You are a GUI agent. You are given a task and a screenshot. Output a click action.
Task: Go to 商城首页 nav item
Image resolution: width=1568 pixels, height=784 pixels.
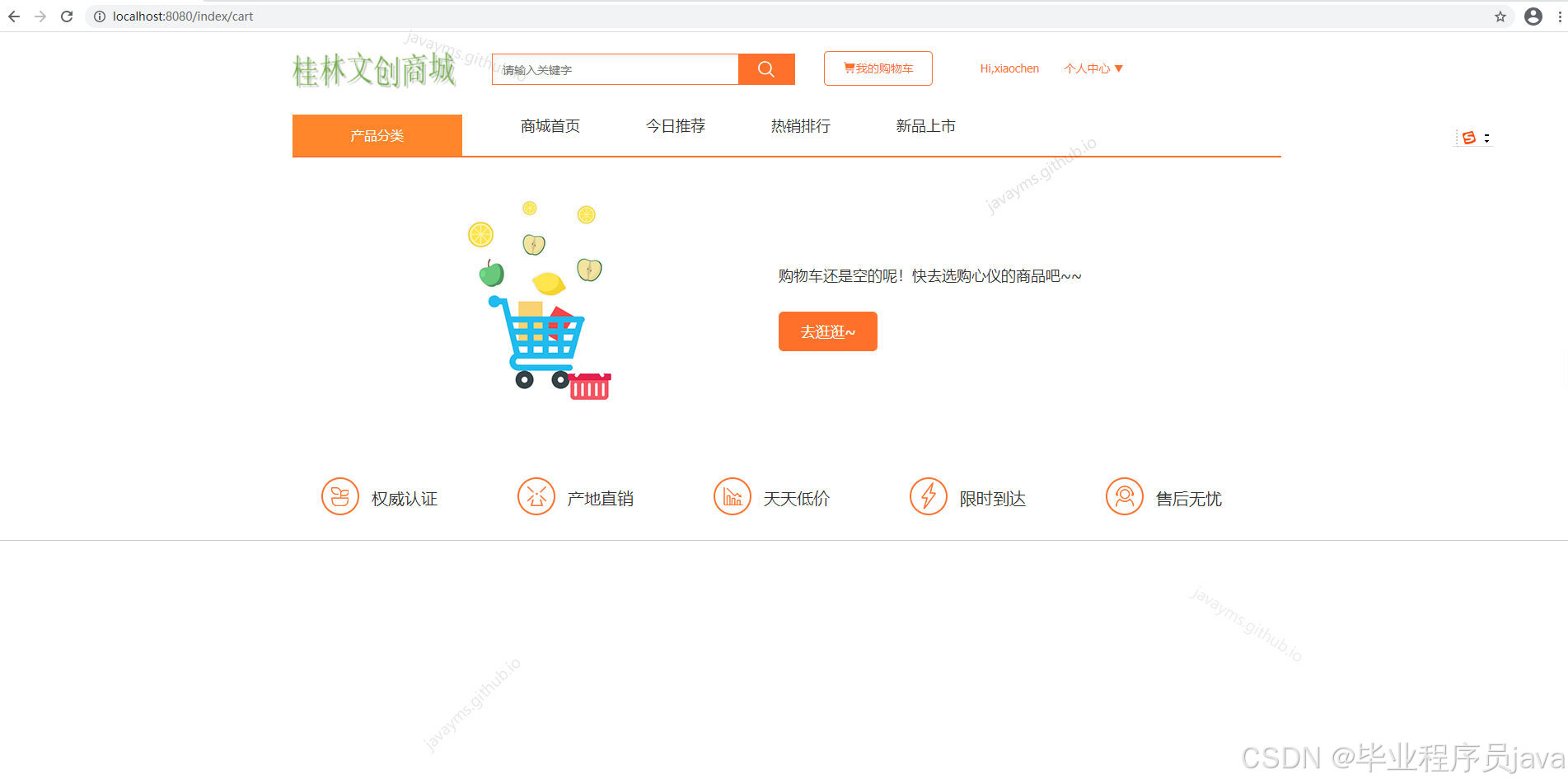[x=550, y=126]
